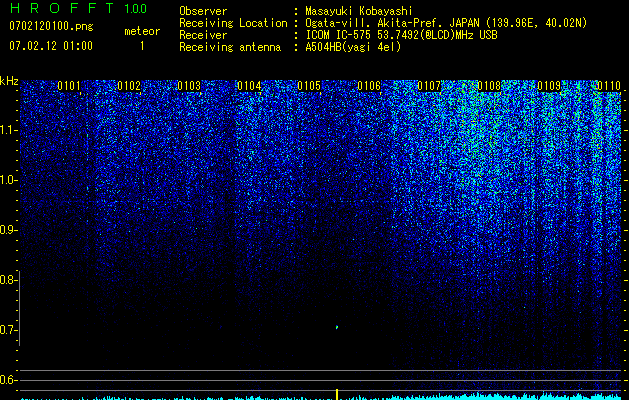Click the Ogata-vill. Akita-Pref. JAPAN location text
The height and width of the screenshot is (400, 629).
[x=446, y=23]
